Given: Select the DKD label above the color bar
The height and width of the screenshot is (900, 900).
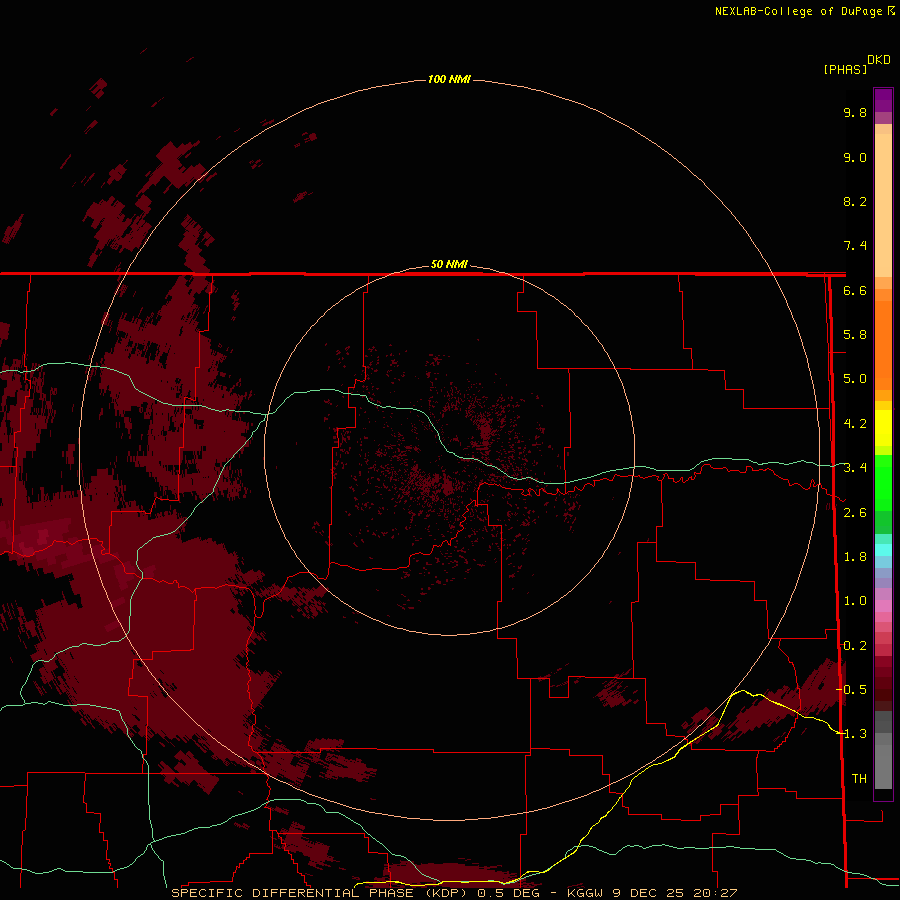Looking at the screenshot, I should click(879, 60).
